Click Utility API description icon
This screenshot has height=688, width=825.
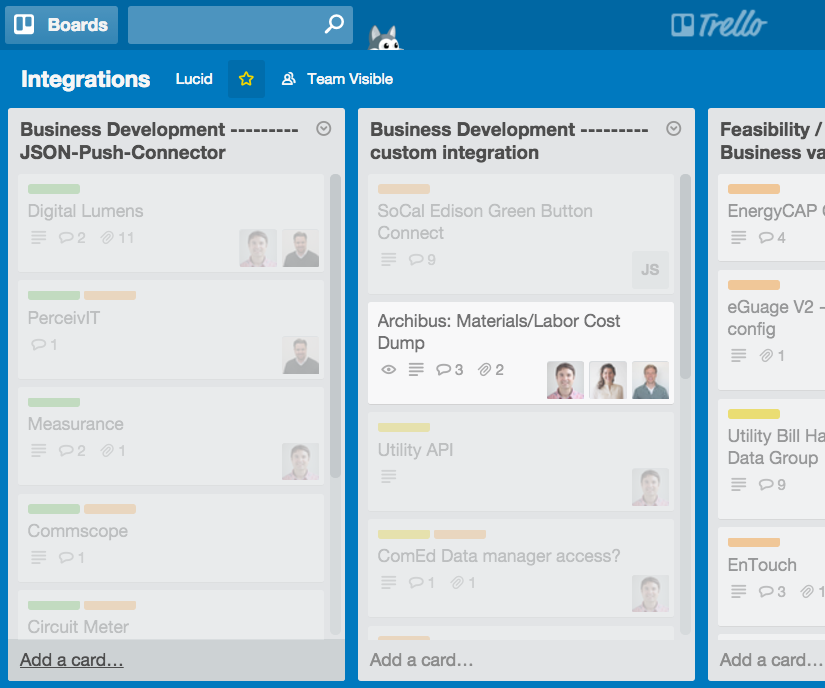tap(388, 477)
